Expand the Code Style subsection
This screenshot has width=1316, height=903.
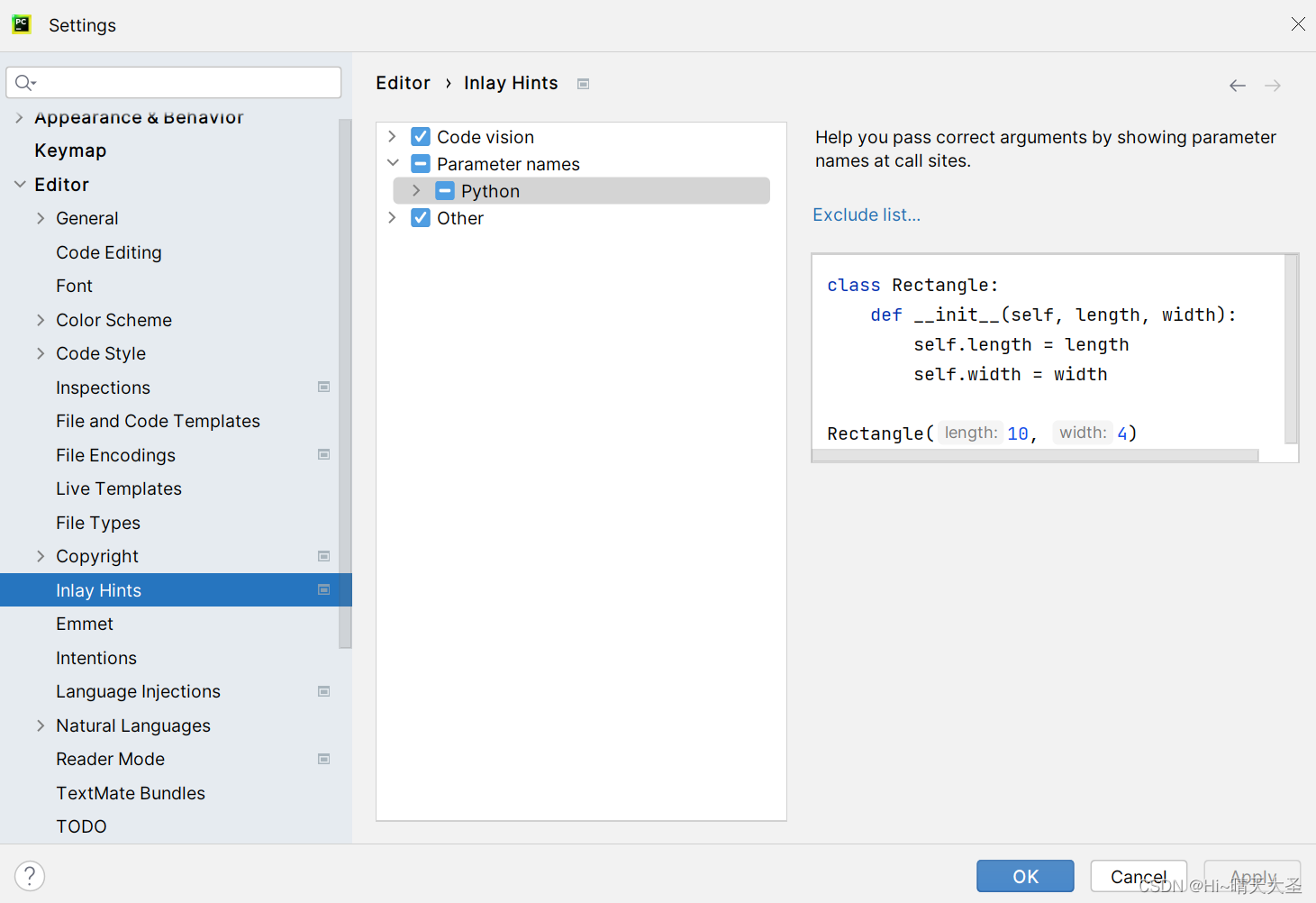[41, 353]
